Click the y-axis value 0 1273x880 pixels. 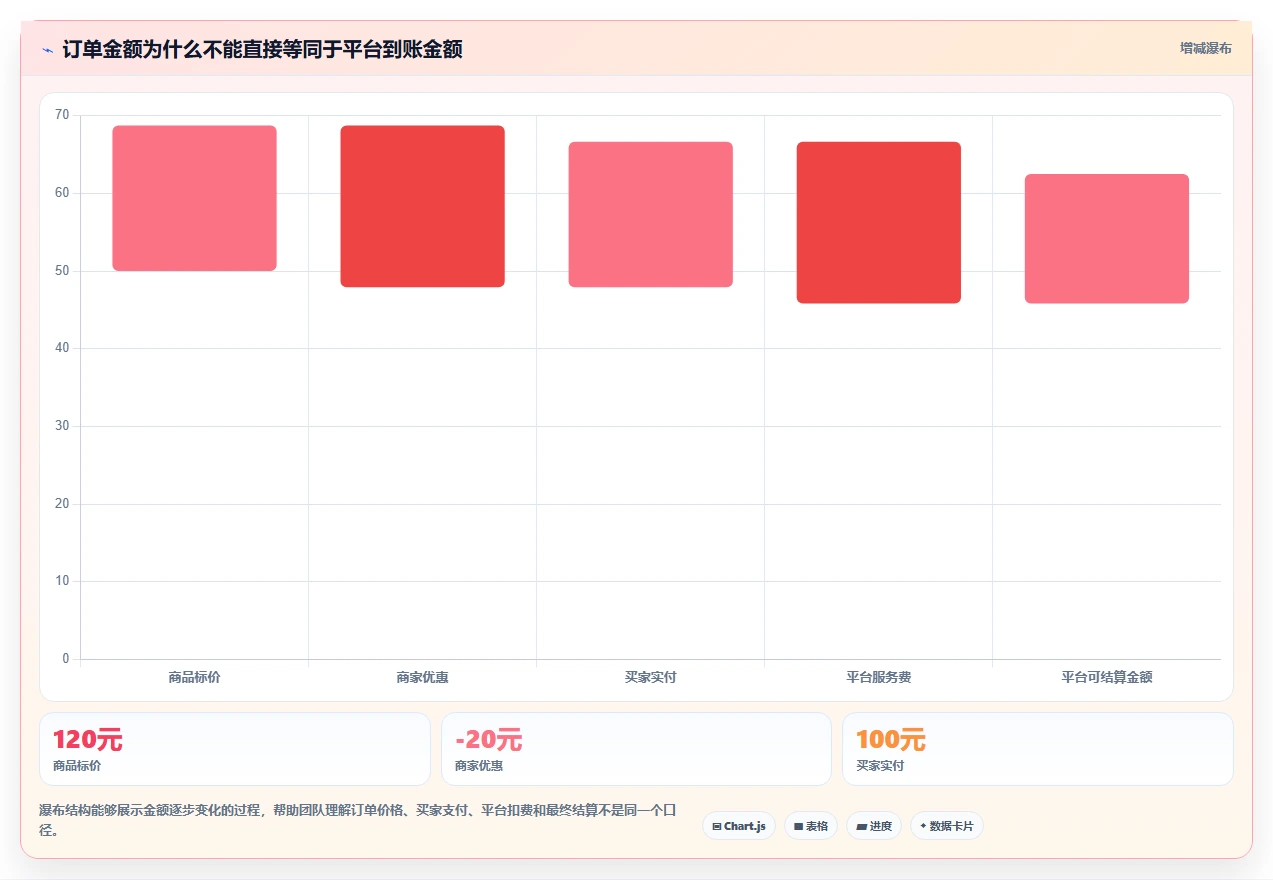66,658
